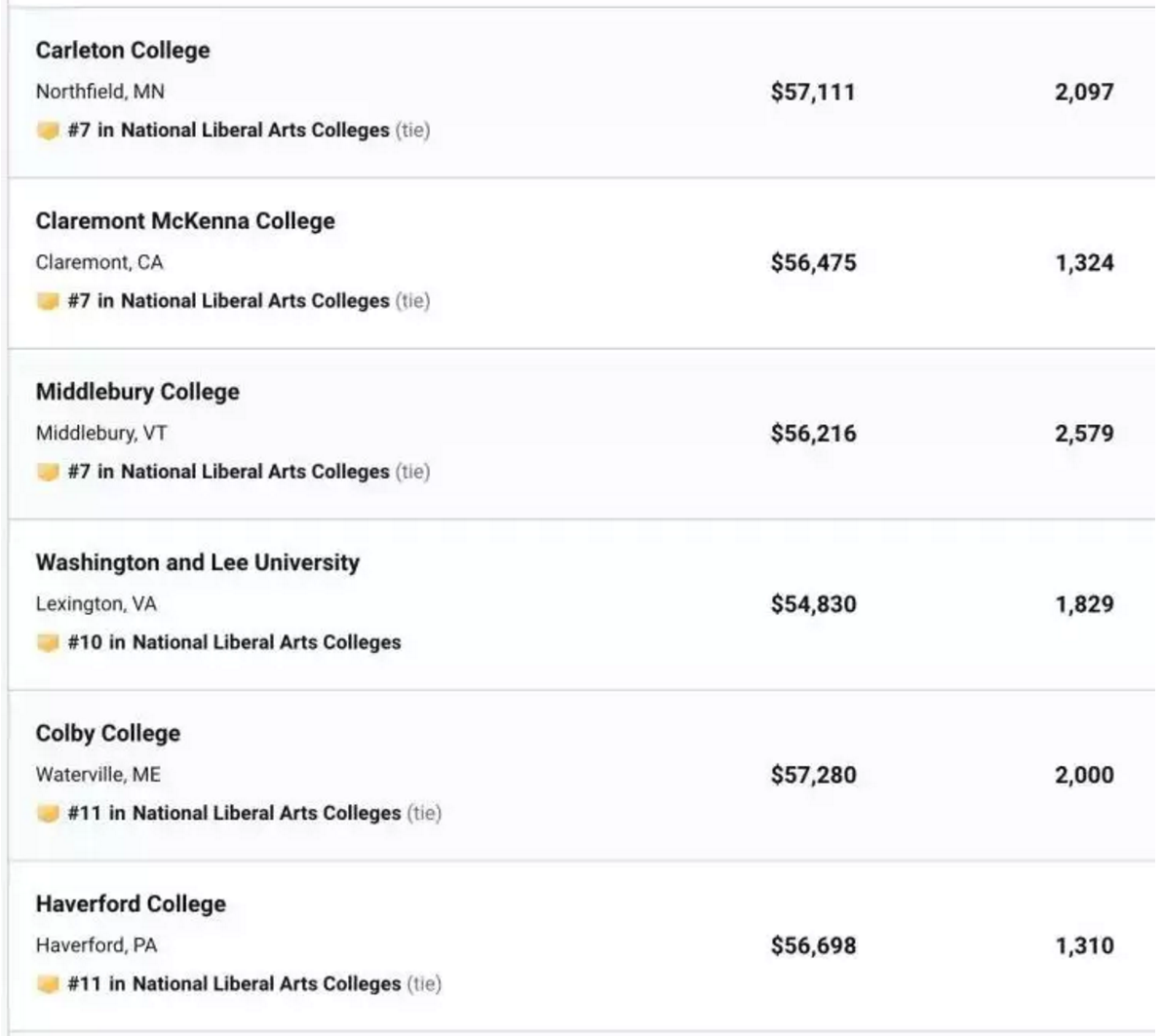The width and height of the screenshot is (1163, 1036).
Task: Click Colby College's $57,280 tuition value
Action: coord(813,775)
